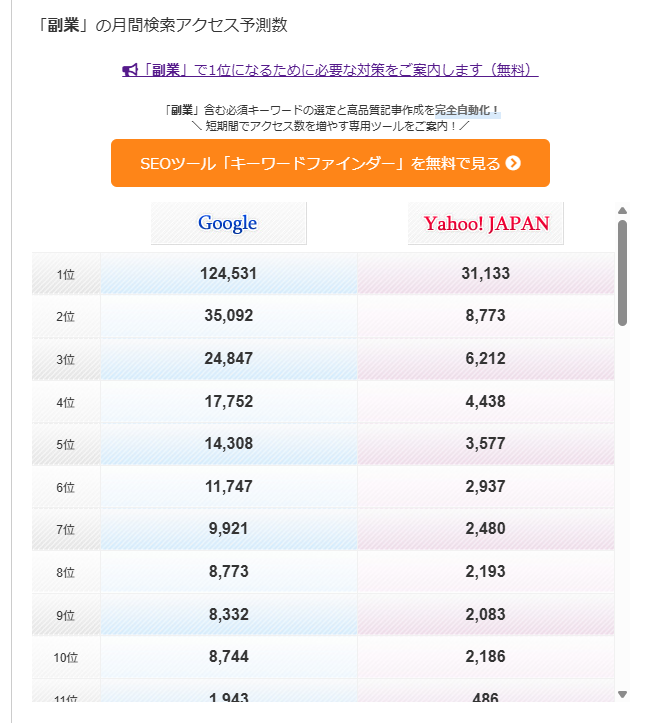Click Yahoo 9位 value 2,083

486,615
